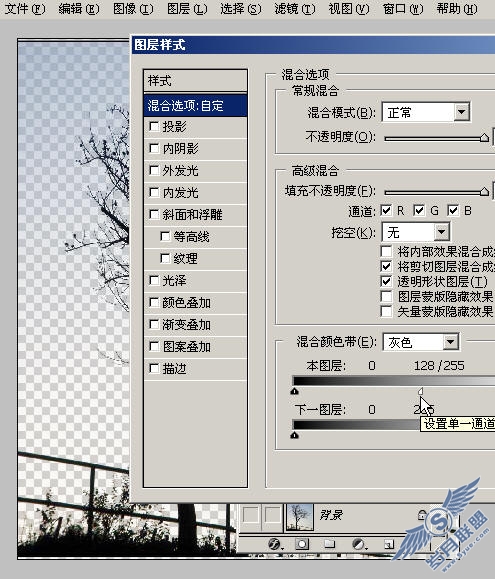Image resolution: width=495 pixels, height=579 pixels.
Task: Click the create new set folder icon
Action: click(x=330, y=544)
